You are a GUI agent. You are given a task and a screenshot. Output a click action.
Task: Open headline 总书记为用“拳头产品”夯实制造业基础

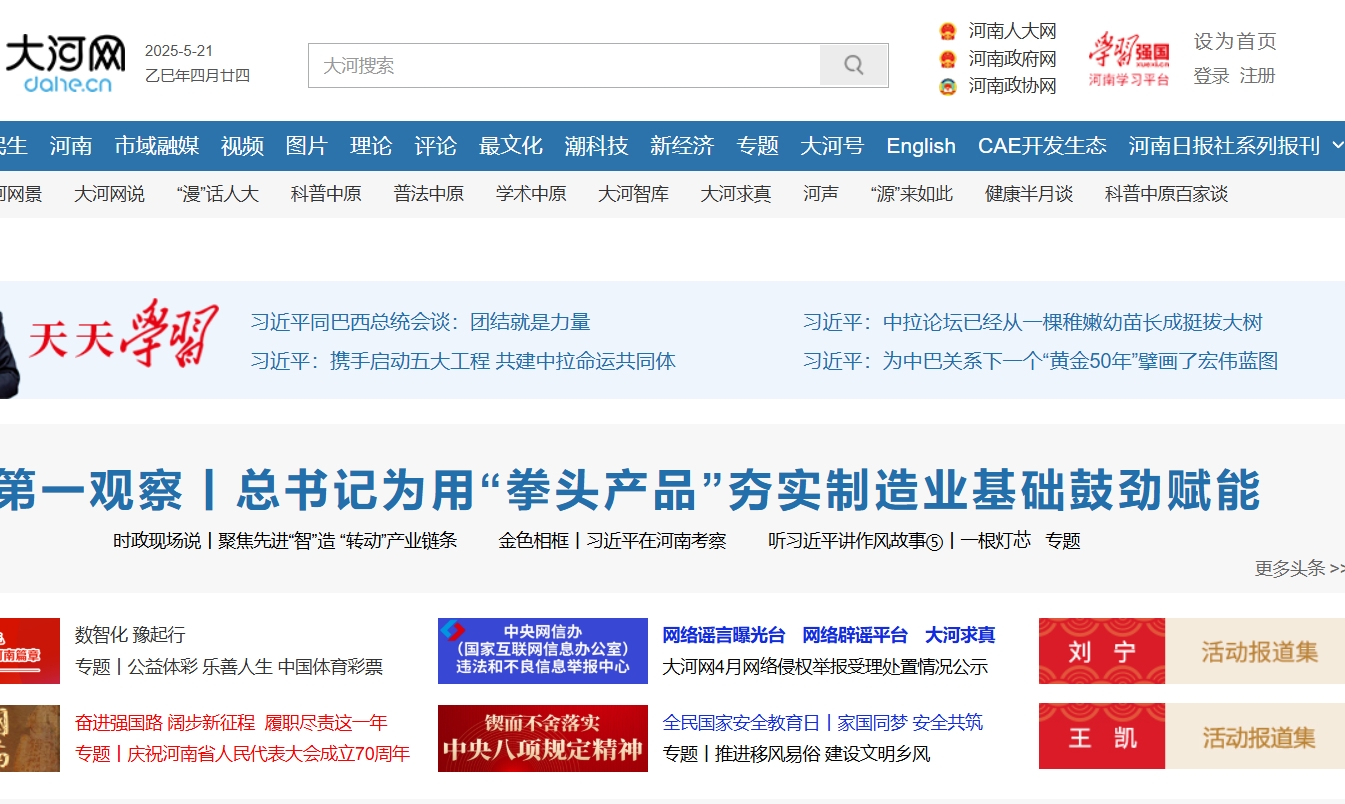click(x=630, y=490)
